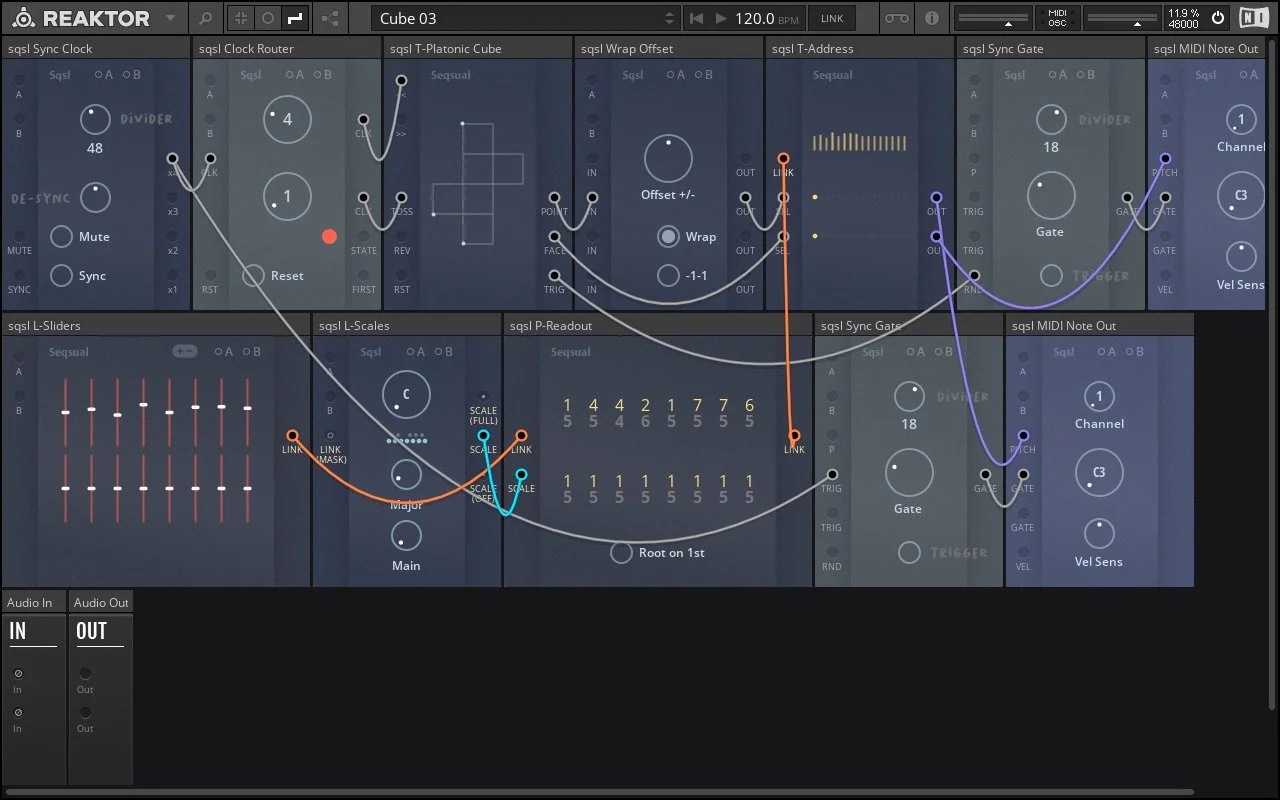The height and width of the screenshot is (800, 1280).
Task: Click the T-Platonic Cube net diagram
Action: tap(478, 183)
